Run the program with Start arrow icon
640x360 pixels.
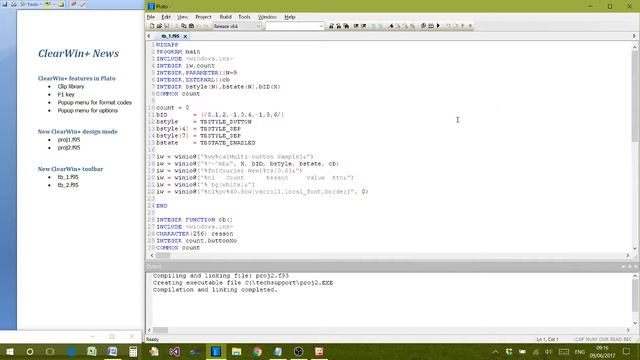click(x=438, y=26)
